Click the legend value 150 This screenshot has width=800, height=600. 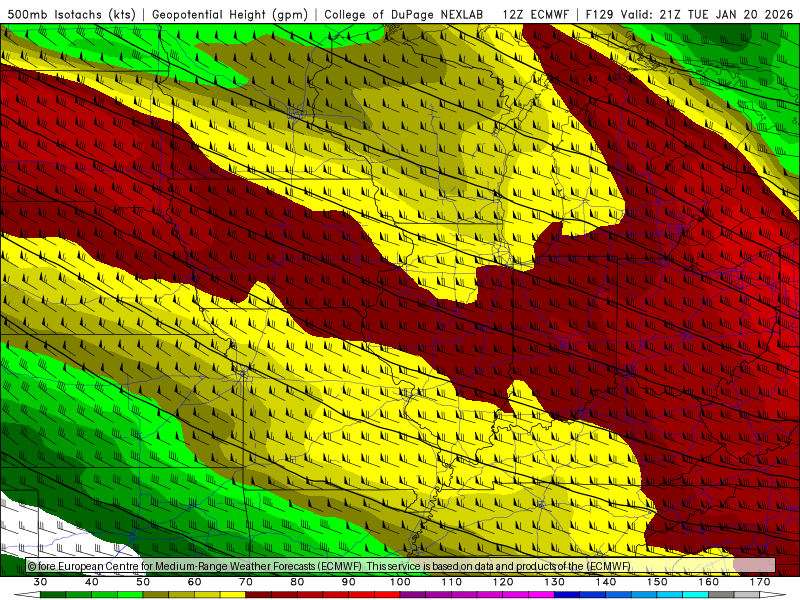(x=657, y=582)
